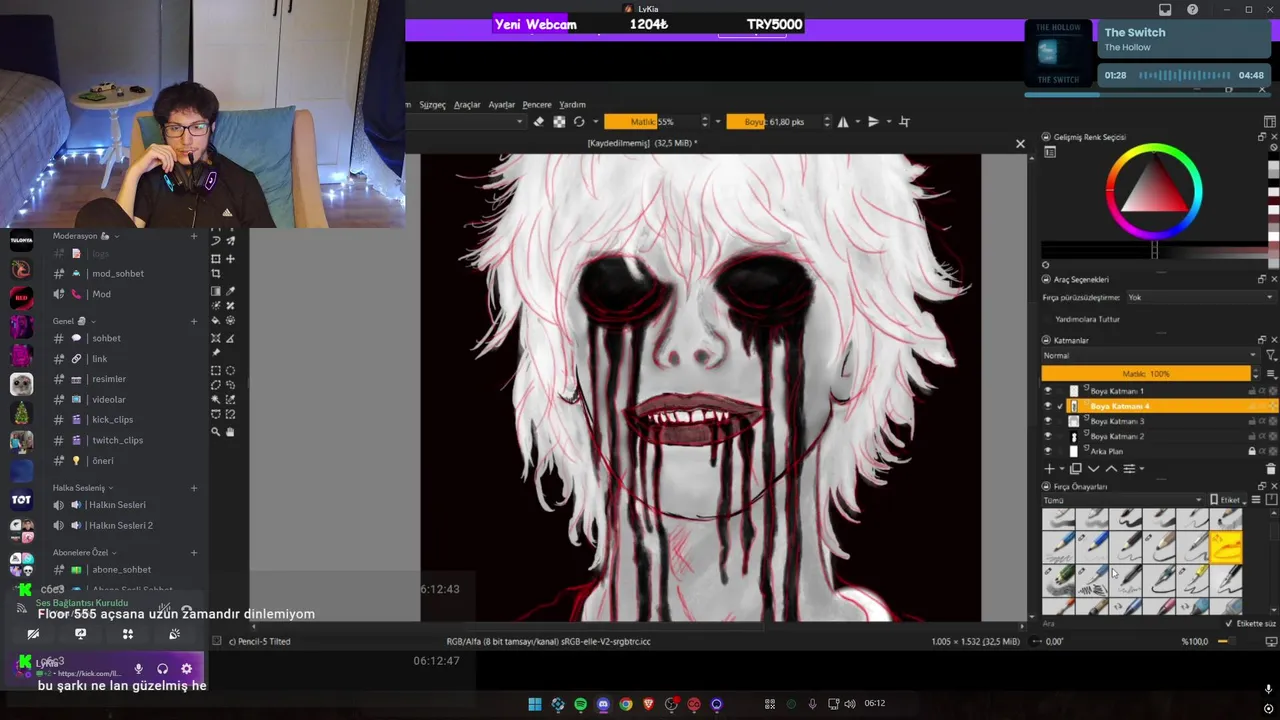Collapse the Moderasyon category in Discord
This screenshot has width=1280, height=720.
[81, 236]
